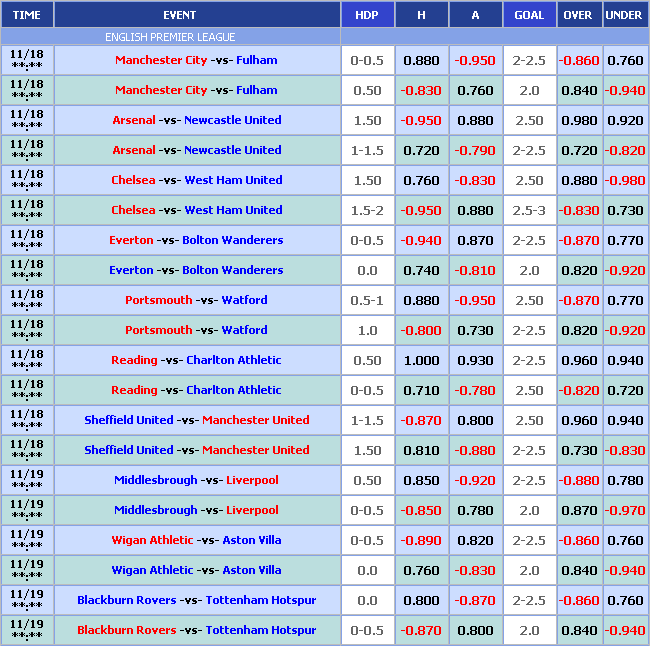Select away odds -0.790 for Newcastle United
This screenshot has height=646, width=650.
(475, 150)
